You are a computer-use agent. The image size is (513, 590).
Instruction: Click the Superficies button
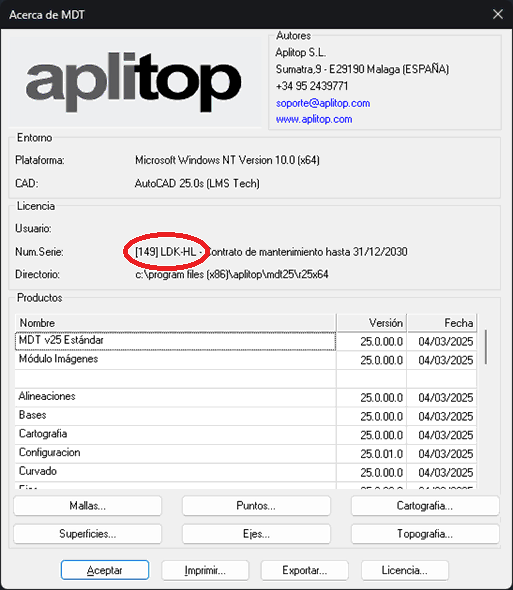coord(88,534)
